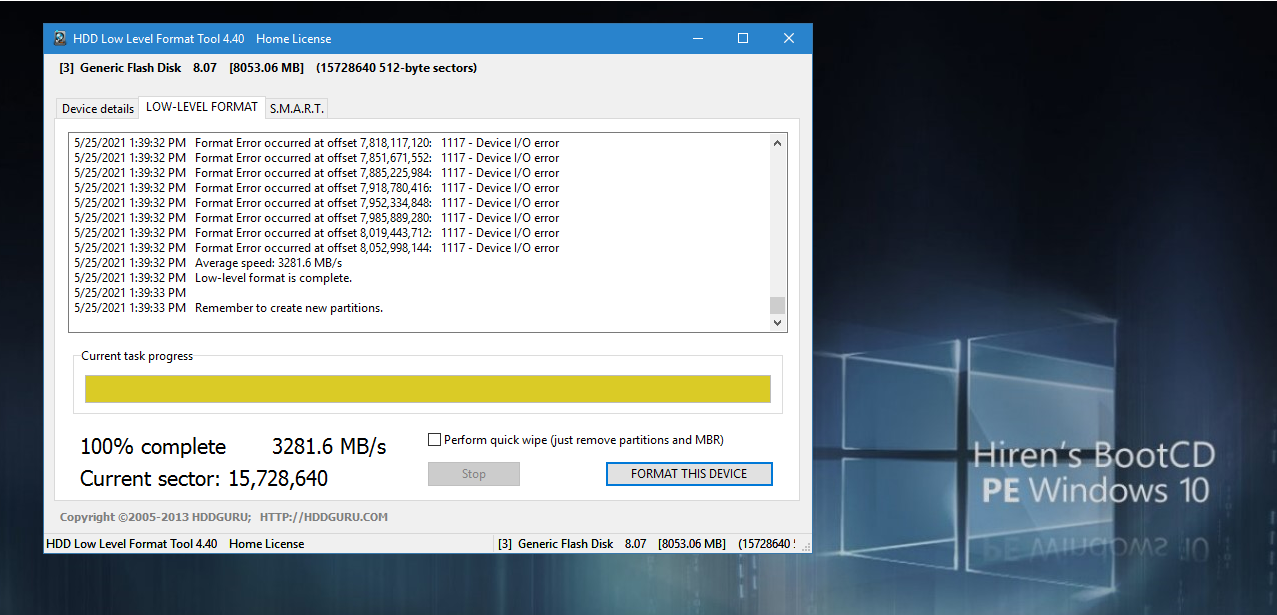Select the log line 'Low-level format is complete.'
This screenshot has width=1277, height=615.
213,278
